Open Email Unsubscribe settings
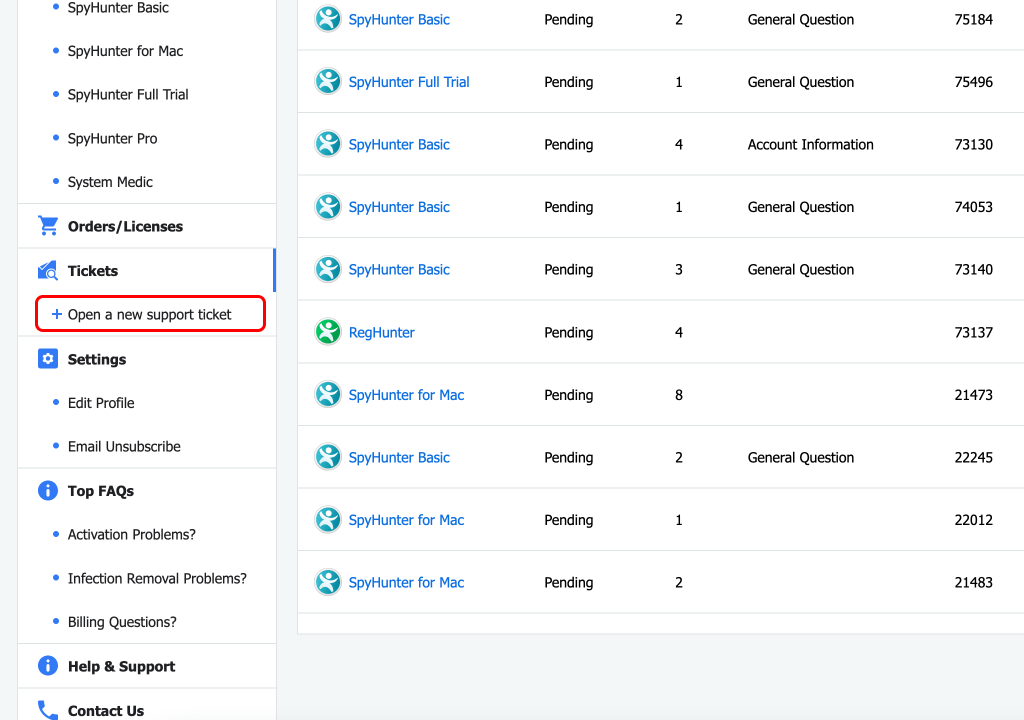The image size is (1024, 720). point(124,447)
